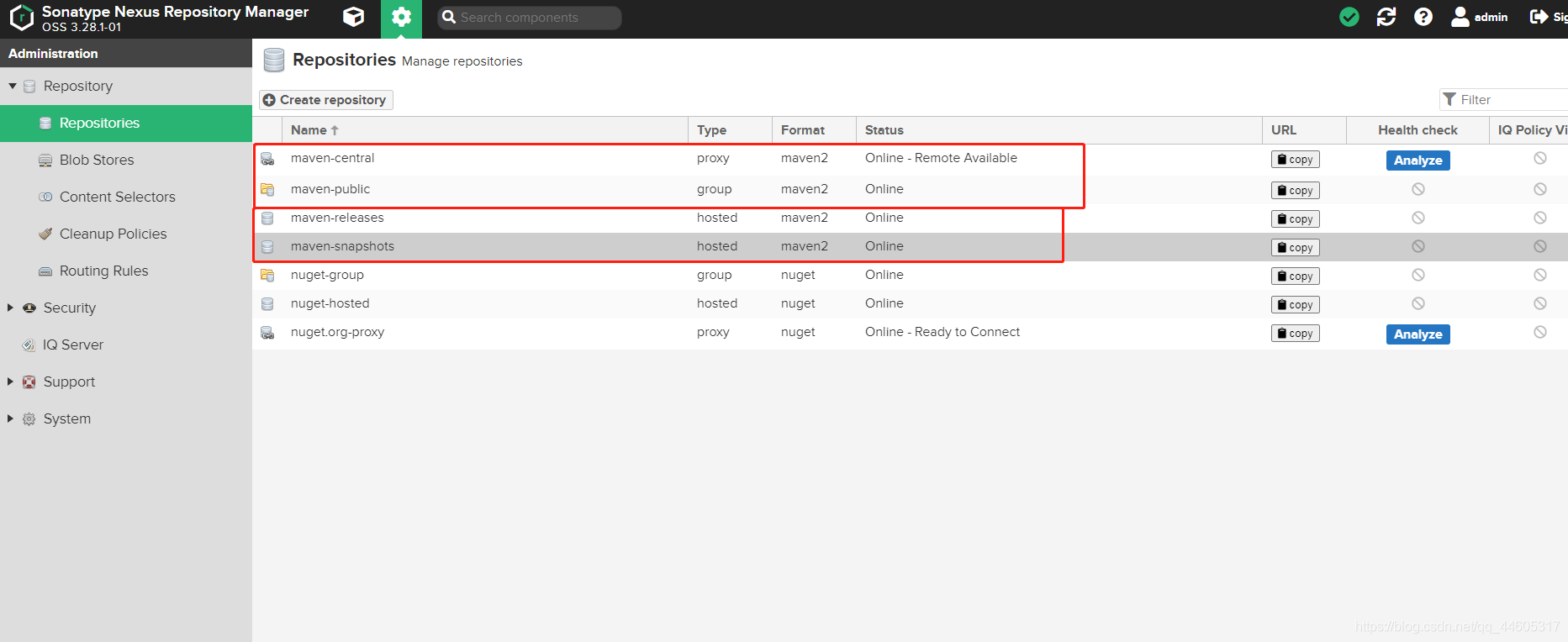This screenshot has height=642, width=1568.
Task: Focus the Search components field
Action: [x=530, y=18]
